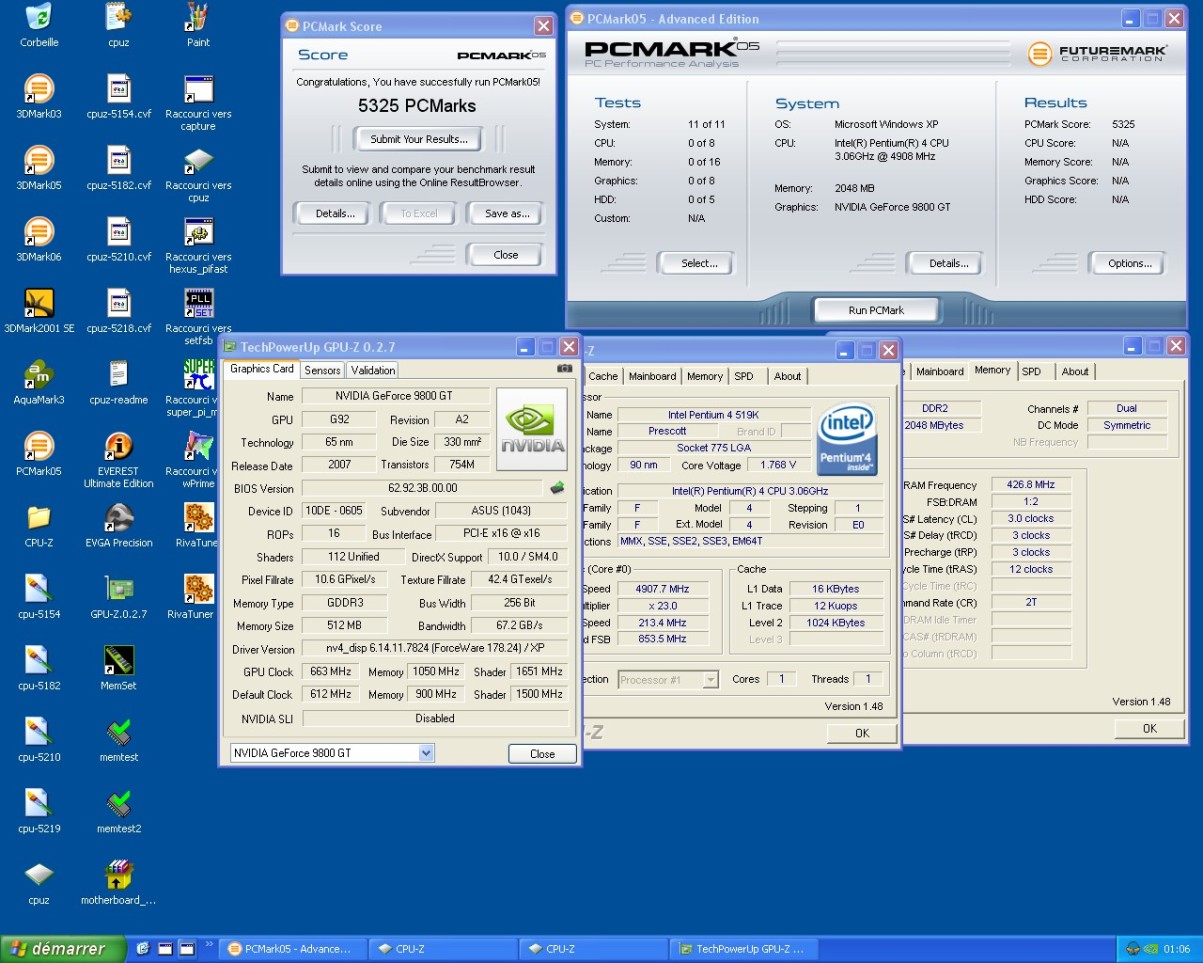This screenshot has height=963, width=1203.
Task: Click Close in the PCMark Score dialog
Action: tap(506, 254)
